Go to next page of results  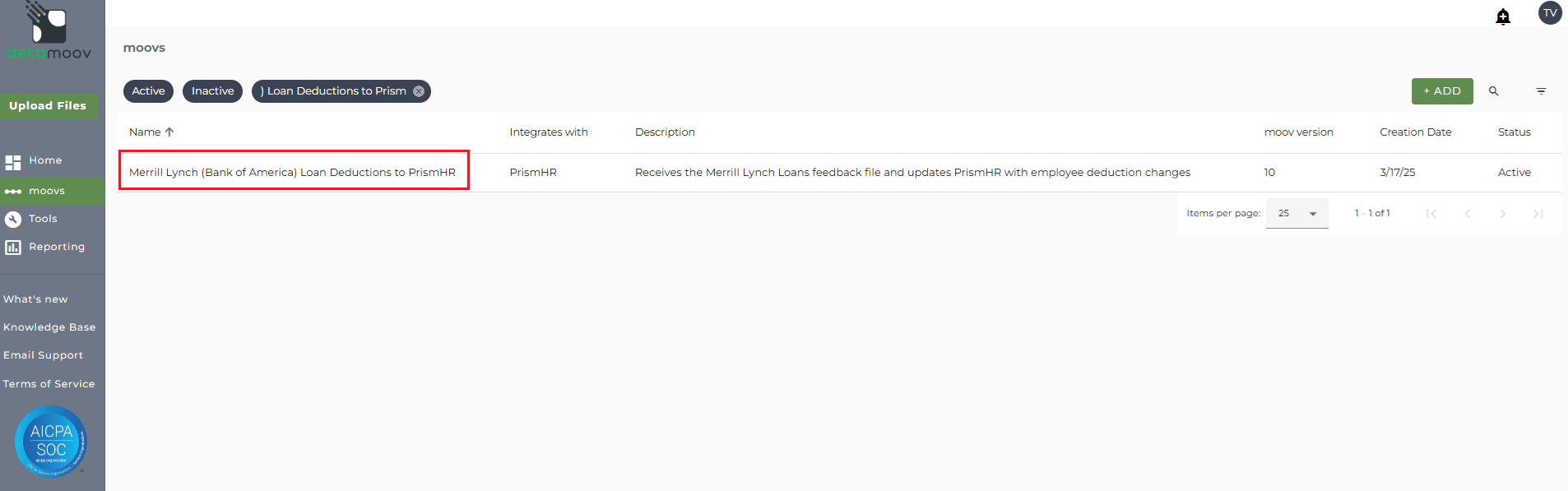coord(1502,214)
